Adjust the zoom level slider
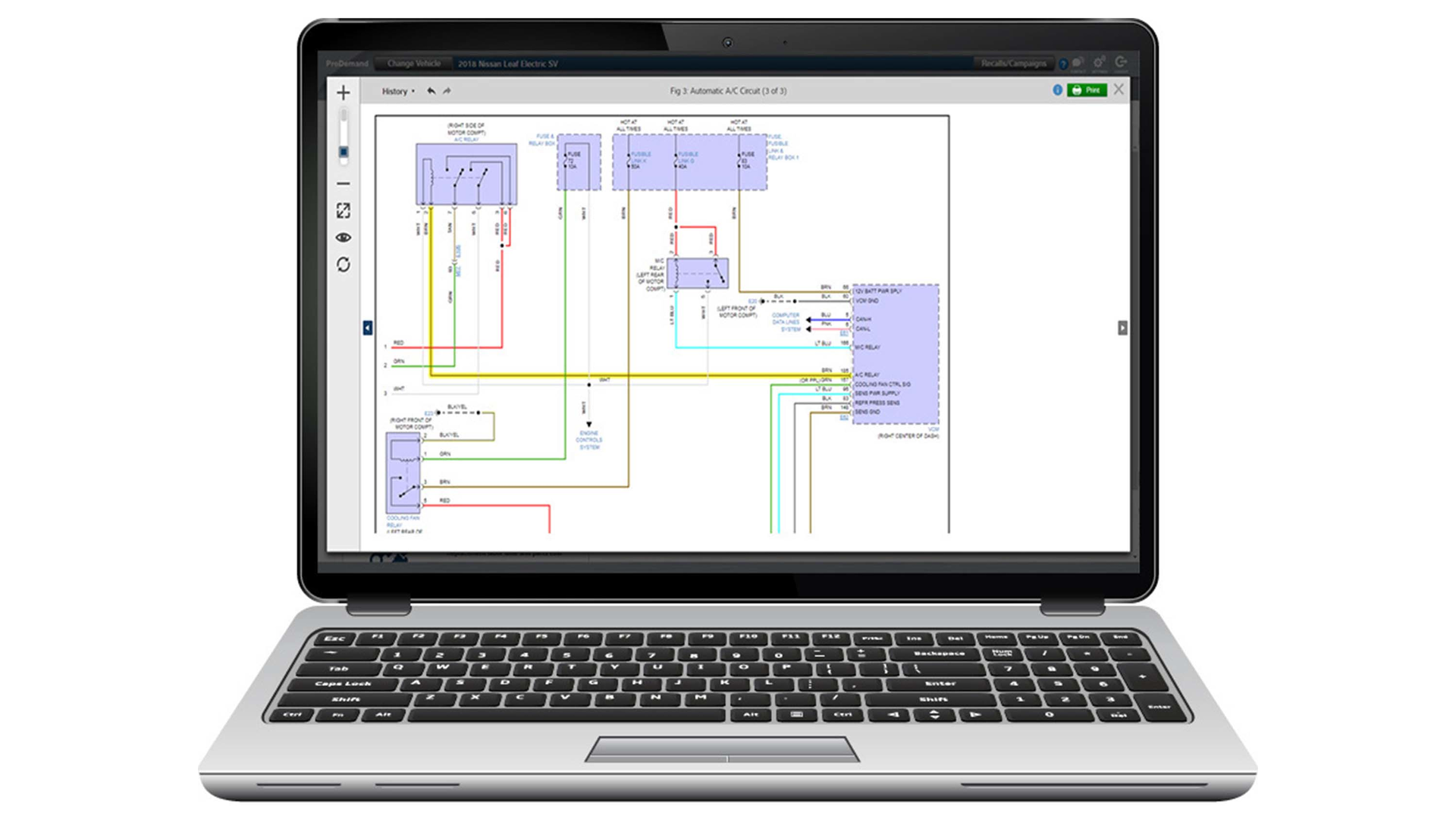This screenshot has width=1456, height=819. pos(343,151)
